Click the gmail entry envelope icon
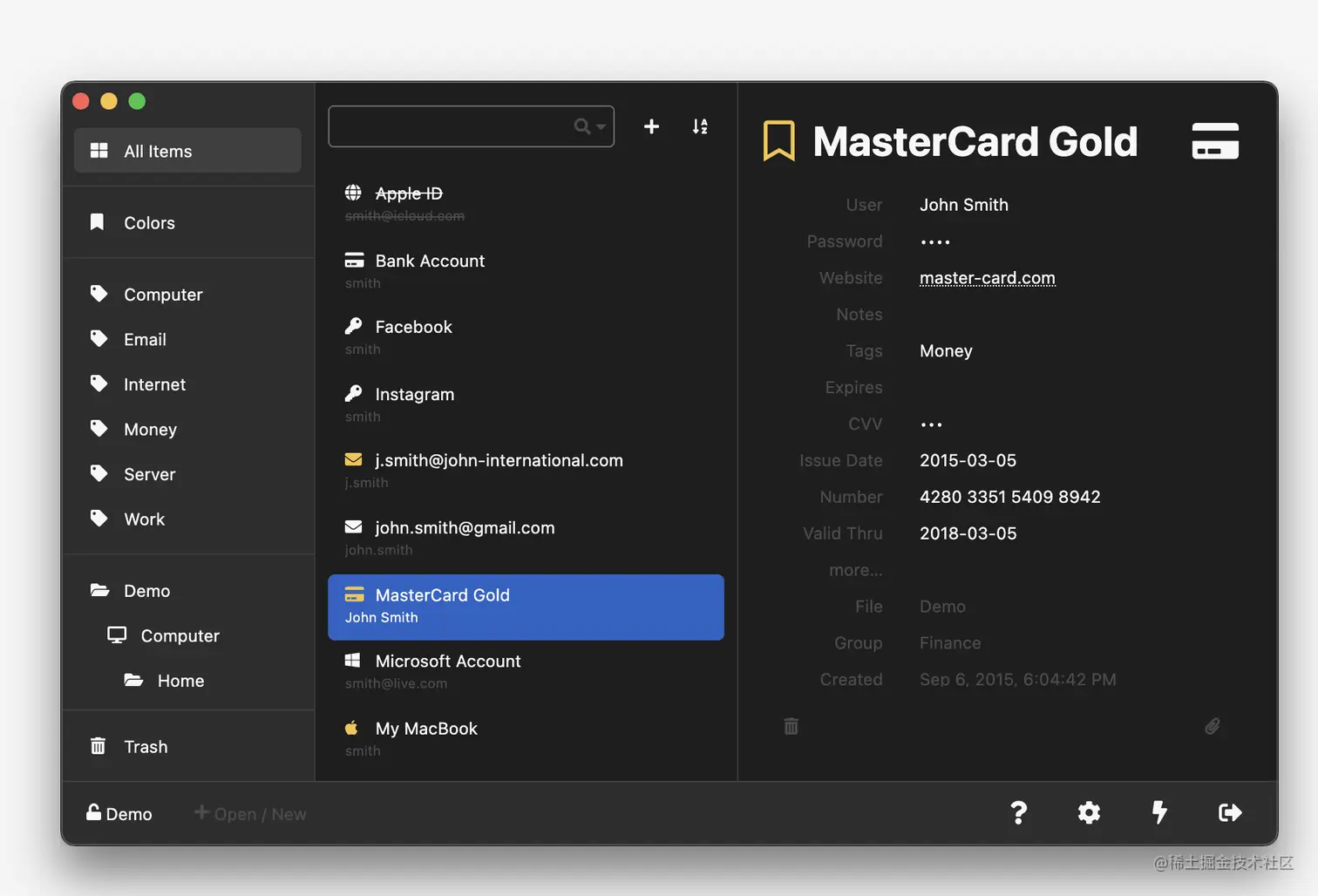This screenshot has height=896, width=1318. point(353,526)
